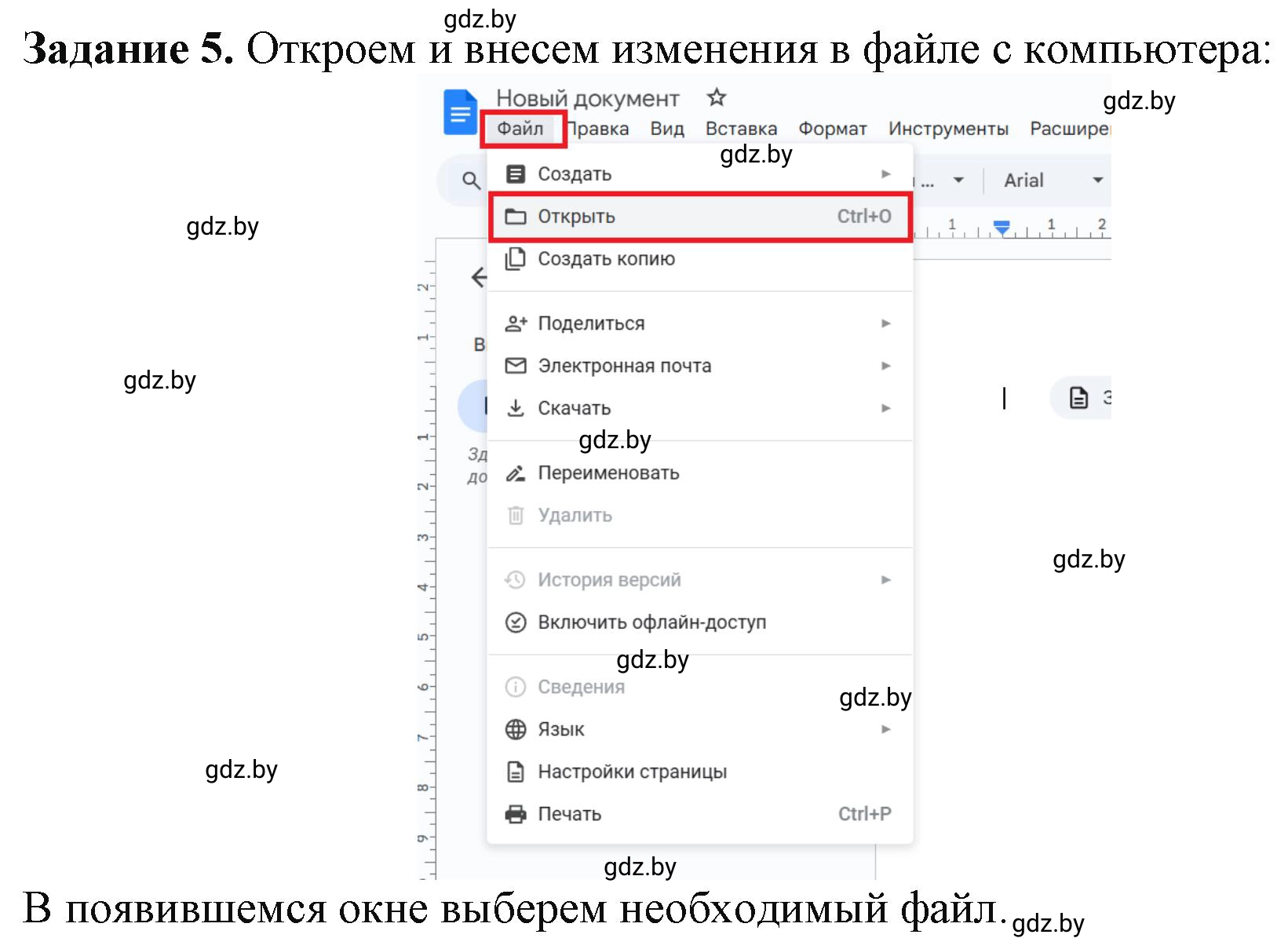Click the printer icon beside Печать
This screenshot has width=1288, height=949.
(x=515, y=814)
